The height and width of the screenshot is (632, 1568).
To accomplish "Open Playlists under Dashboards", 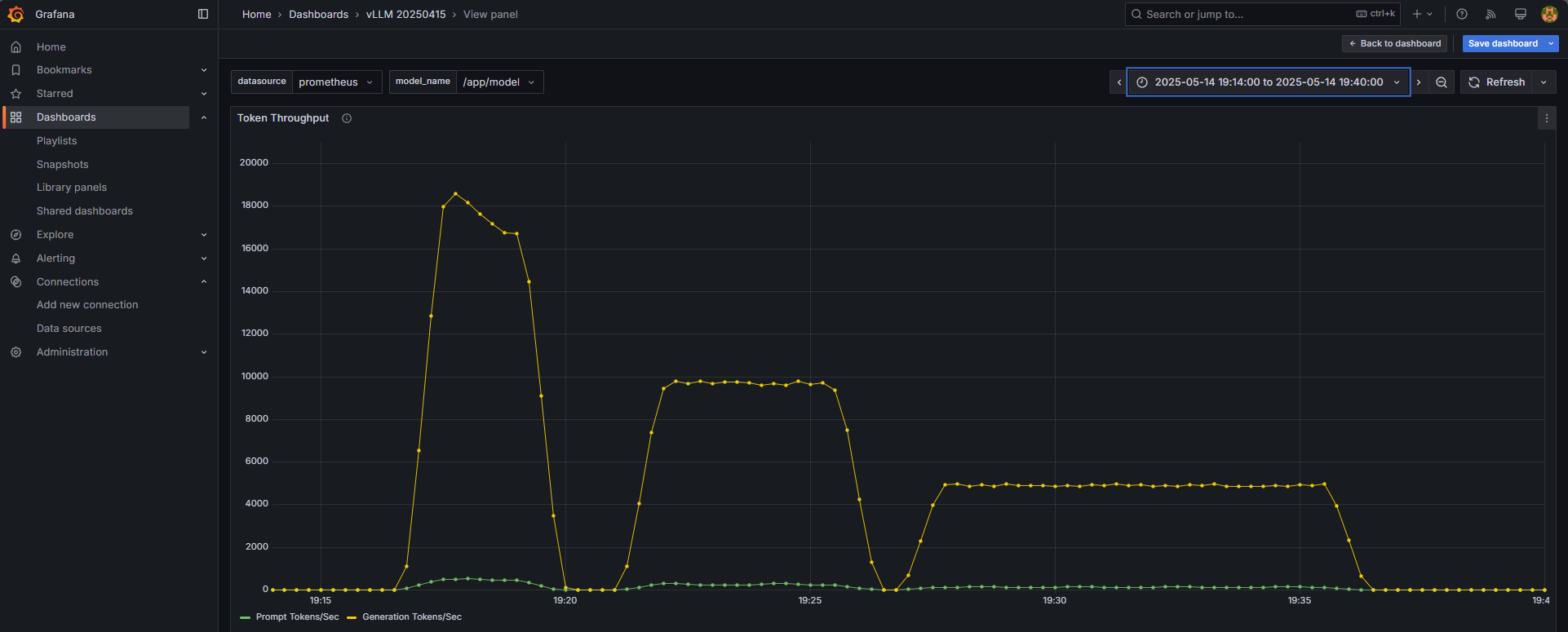I will click(56, 141).
